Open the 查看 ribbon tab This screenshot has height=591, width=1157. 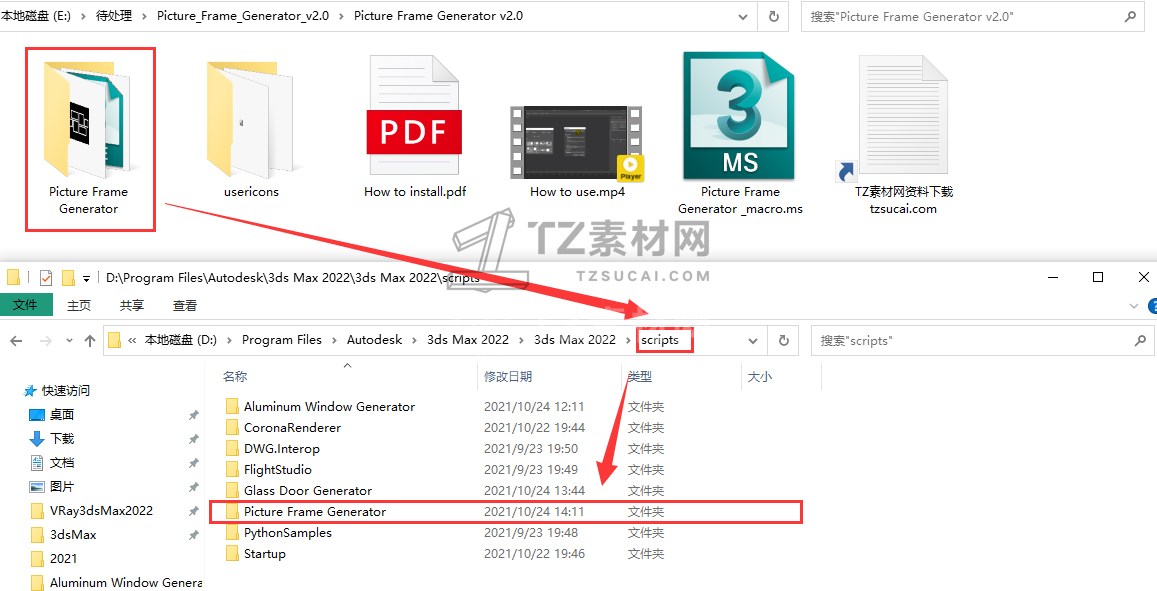tap(184, 305)
